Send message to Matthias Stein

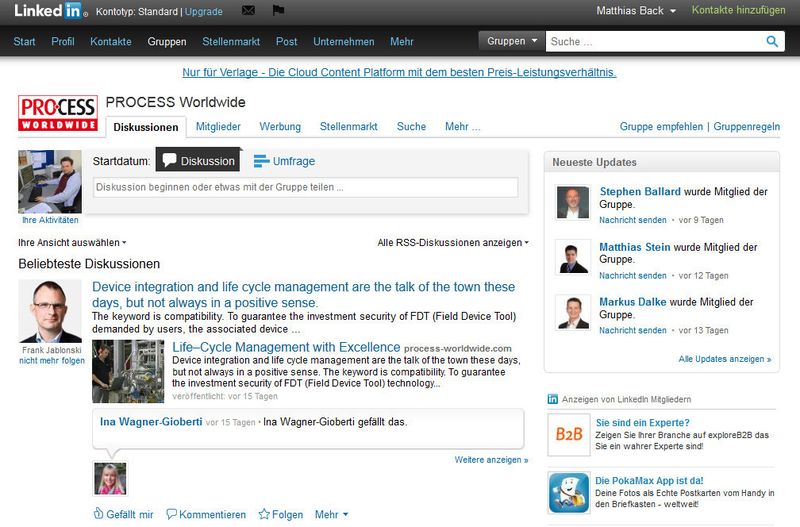(x=633, y=275)
